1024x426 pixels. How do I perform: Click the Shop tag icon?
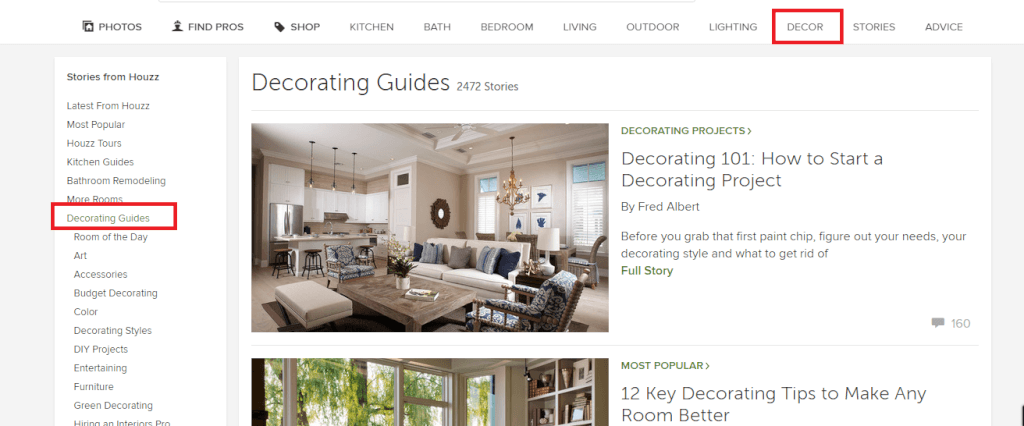[280, 27]
